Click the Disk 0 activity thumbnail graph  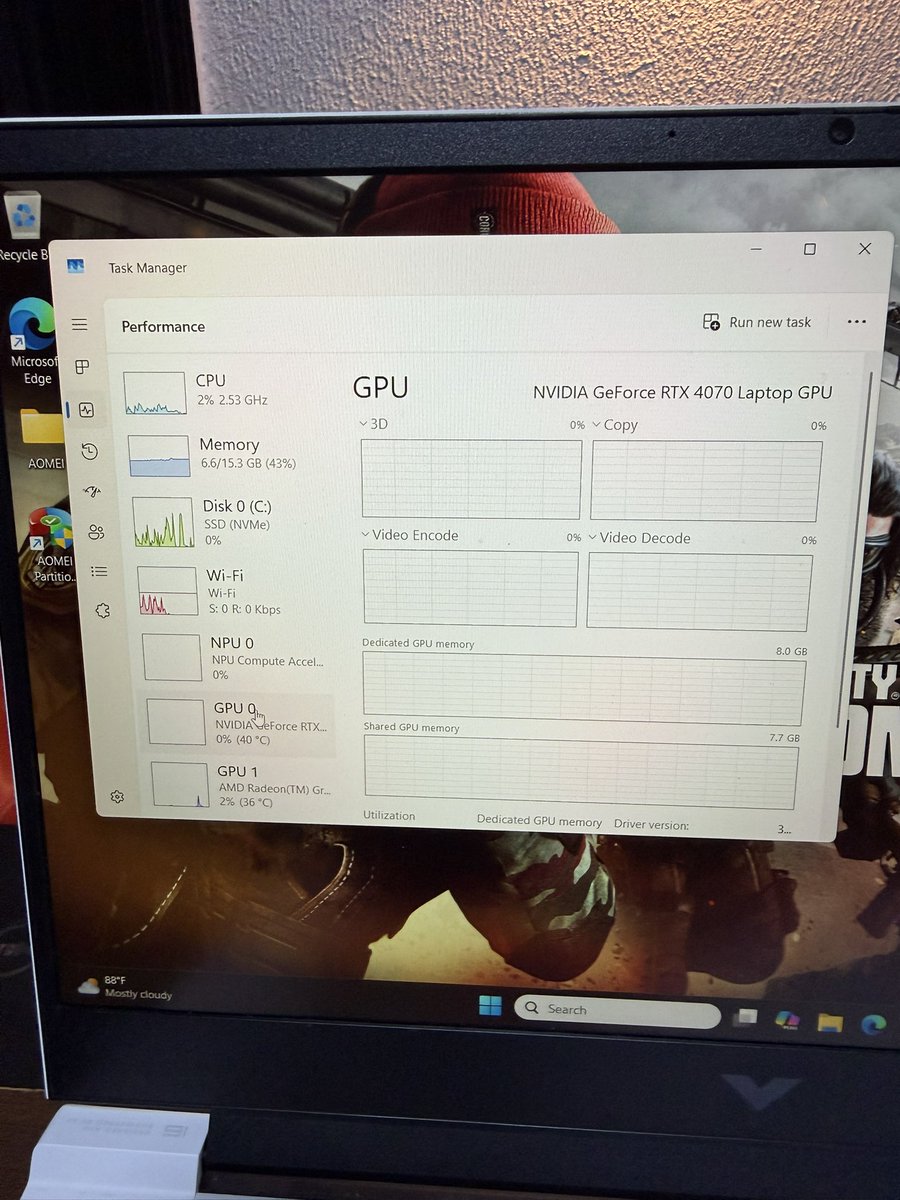coord(163,523)
